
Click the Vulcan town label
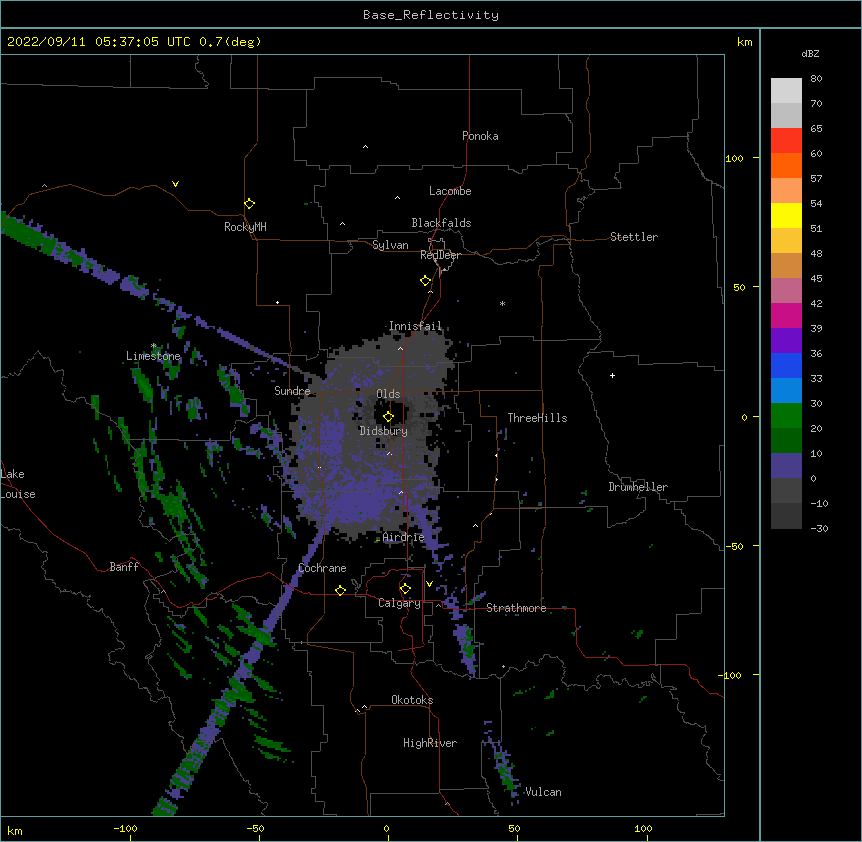point(543,792)
